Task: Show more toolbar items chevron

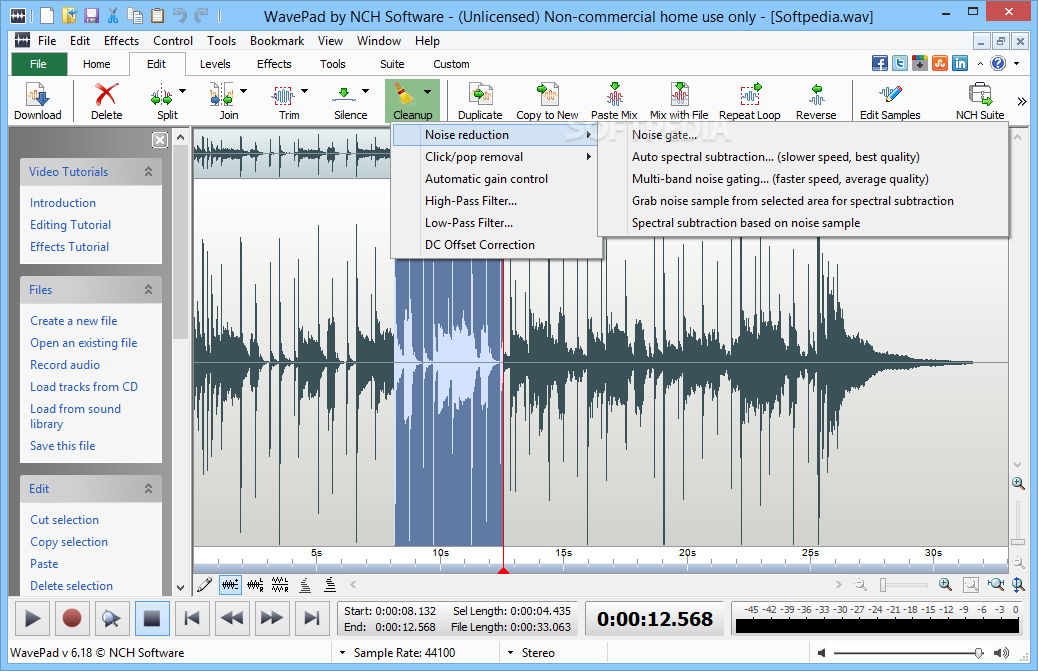Action: coord(1021,101)
